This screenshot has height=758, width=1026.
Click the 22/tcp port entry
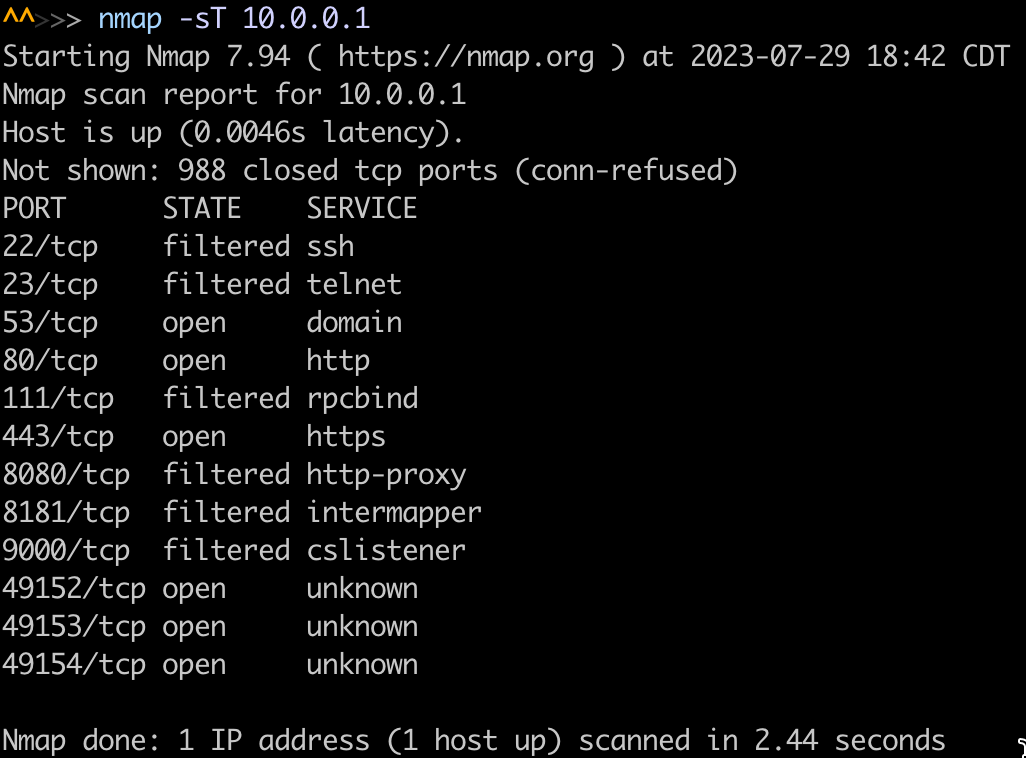click(50, 246)
